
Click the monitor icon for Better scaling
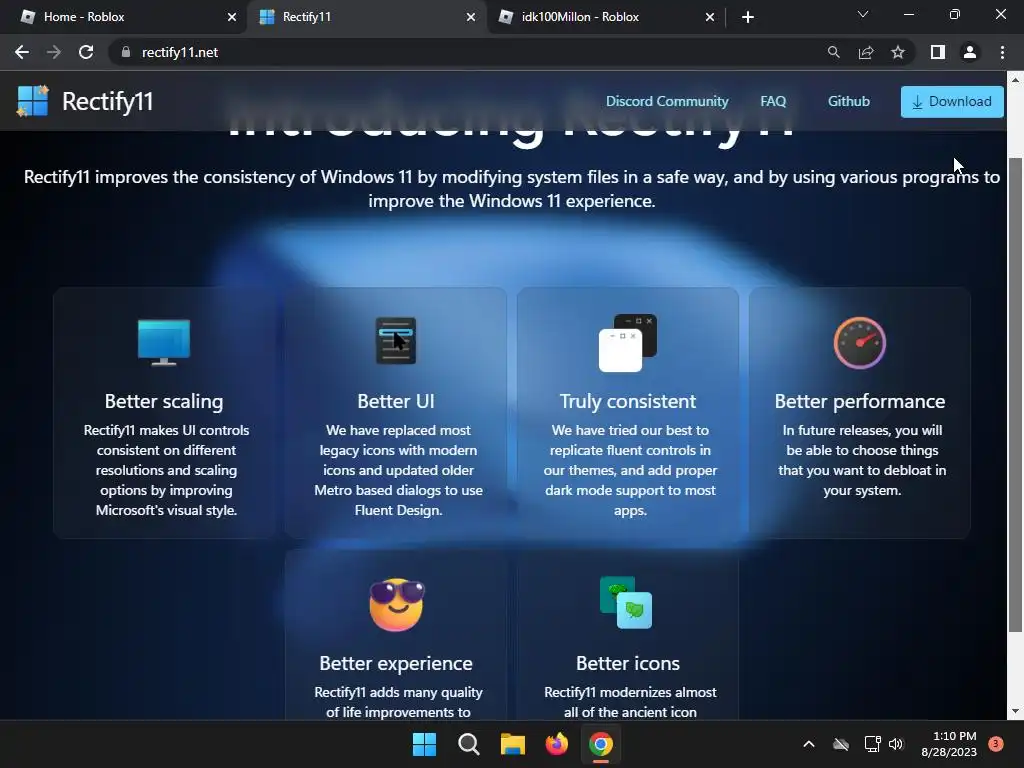(x=164, y=342)
